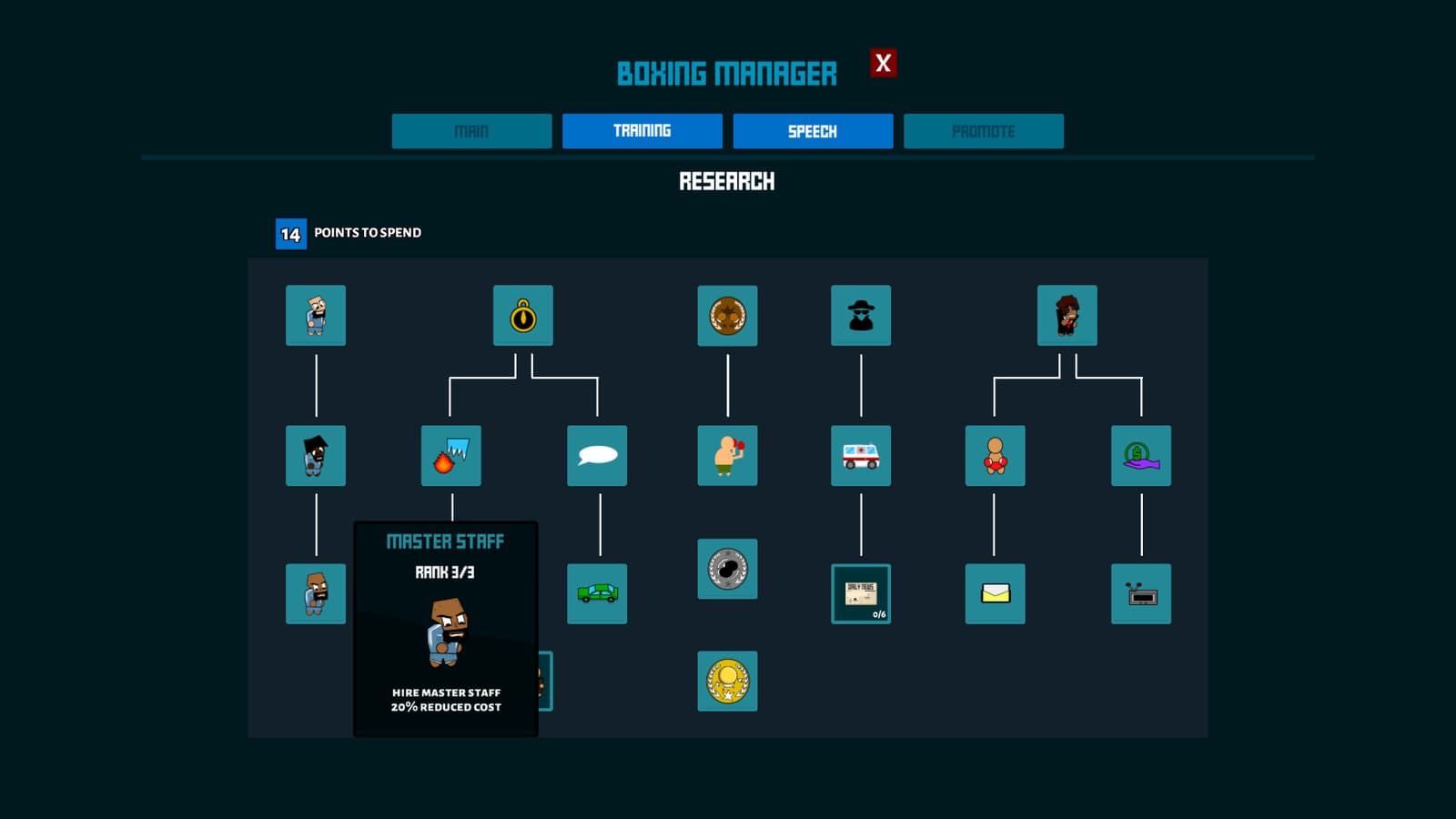Select the boxer with red glove icon
1456x819 pixels.
(727, 456)
